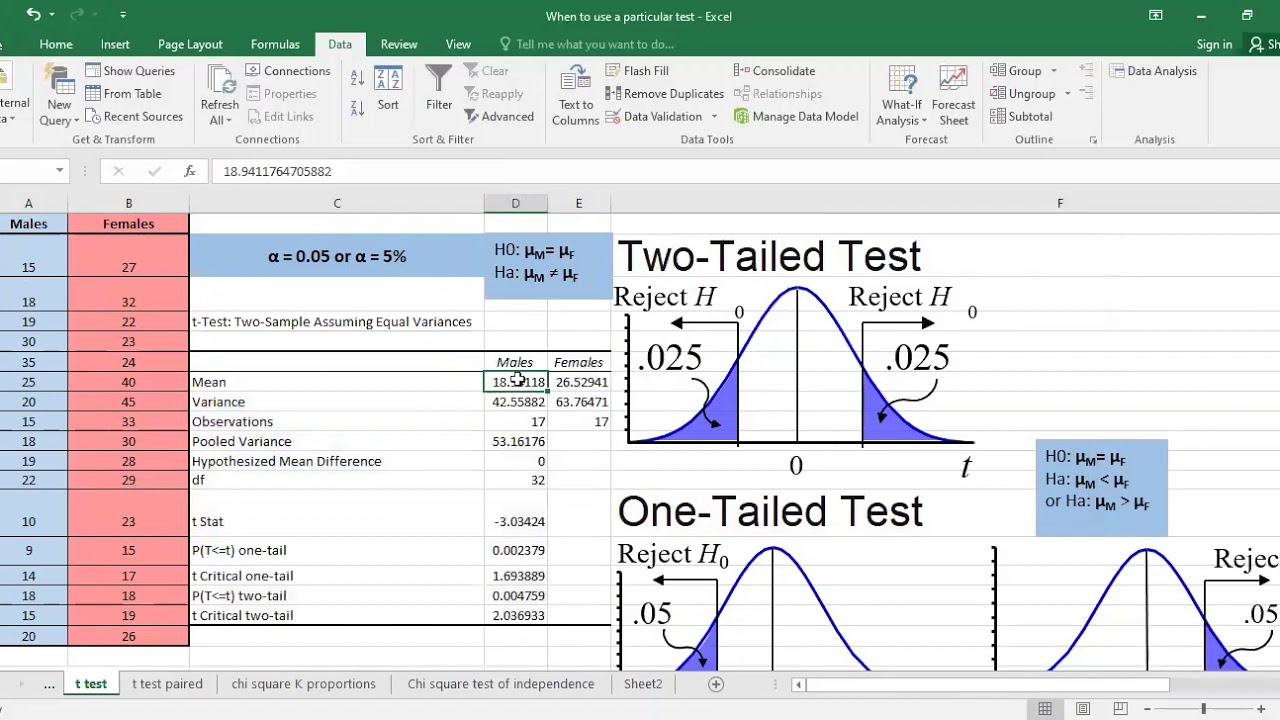Switch to the chi square K proportions sheet
This screenshot has height=720, width=1280.
tap(304, 684)
